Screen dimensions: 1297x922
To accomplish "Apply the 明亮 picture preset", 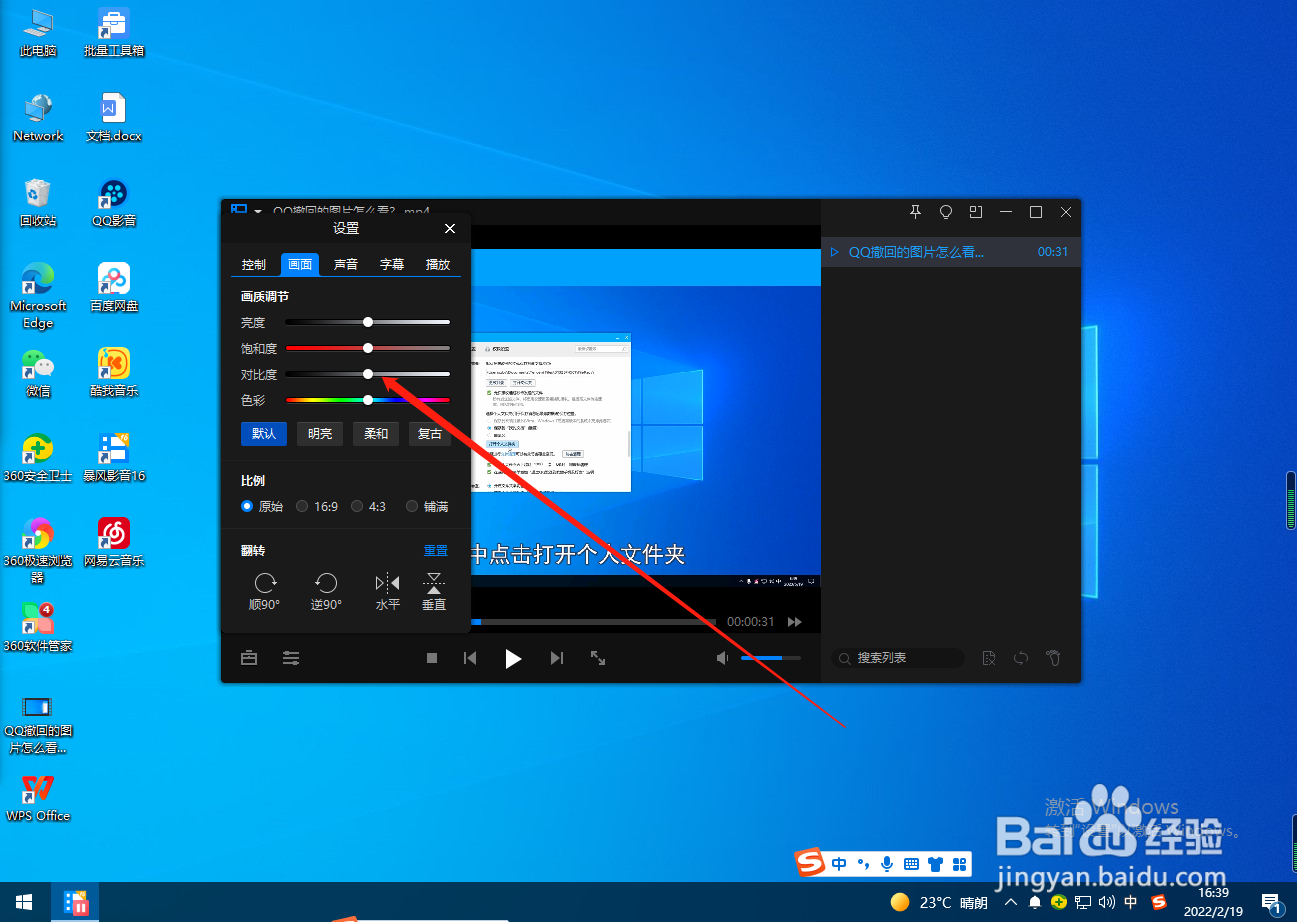I will (x=320, y=434).
